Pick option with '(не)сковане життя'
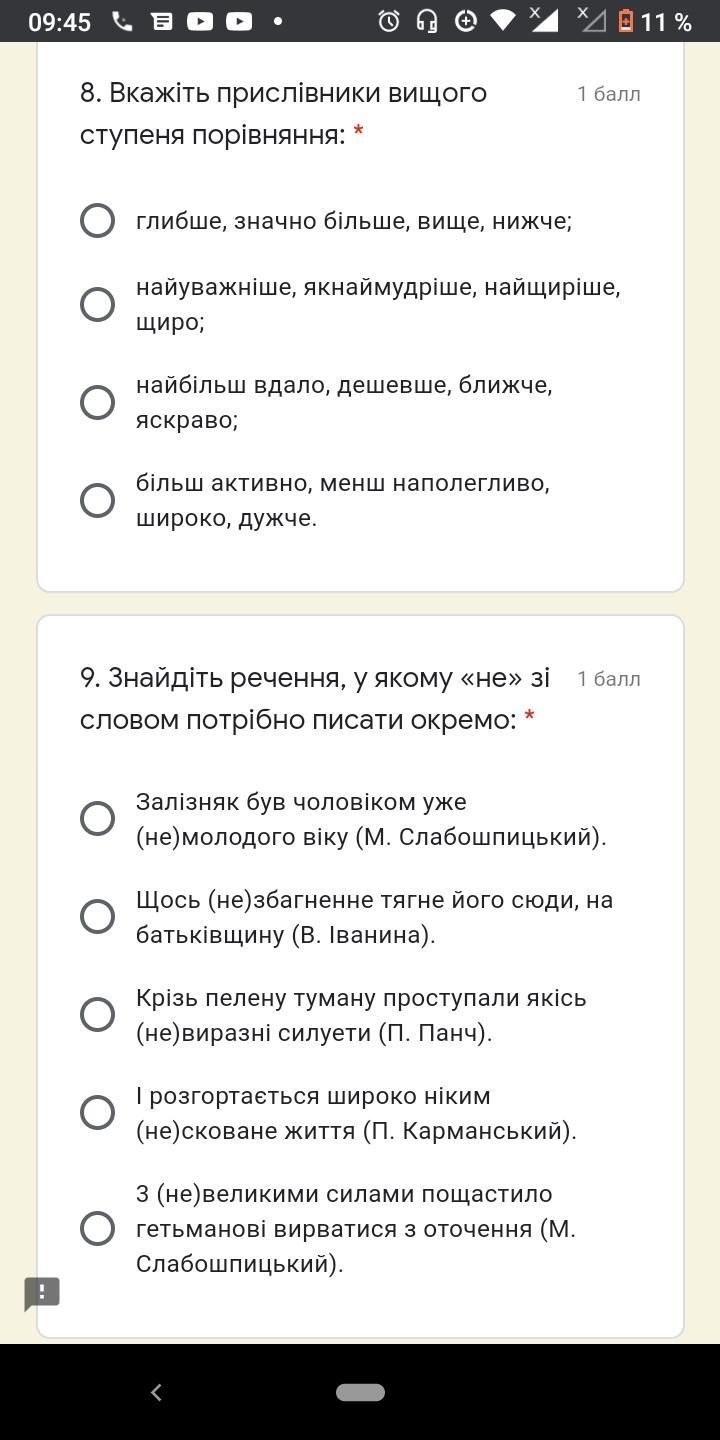The width and height of the screenshot is (720, 1440). (x=97, y=1113)
